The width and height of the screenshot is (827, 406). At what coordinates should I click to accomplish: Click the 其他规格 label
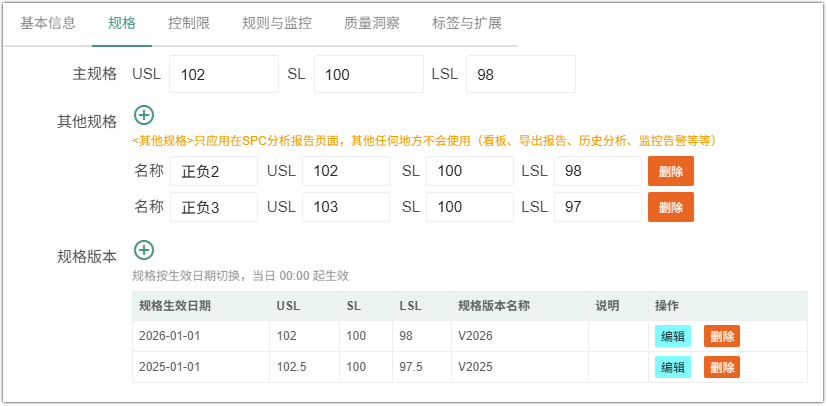[x=87, y=122]
